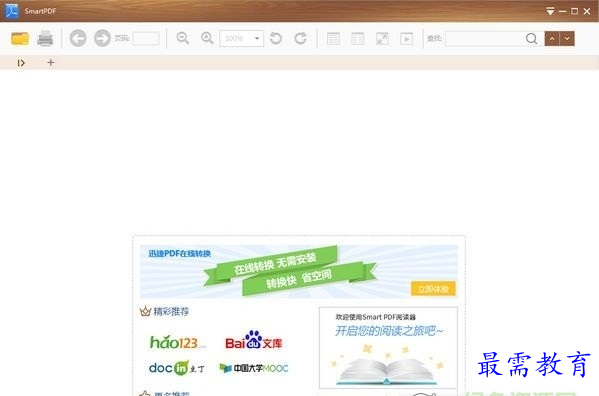The image size is (599, 396).
Task: Click the search magnifier icon
Action: 531,39
